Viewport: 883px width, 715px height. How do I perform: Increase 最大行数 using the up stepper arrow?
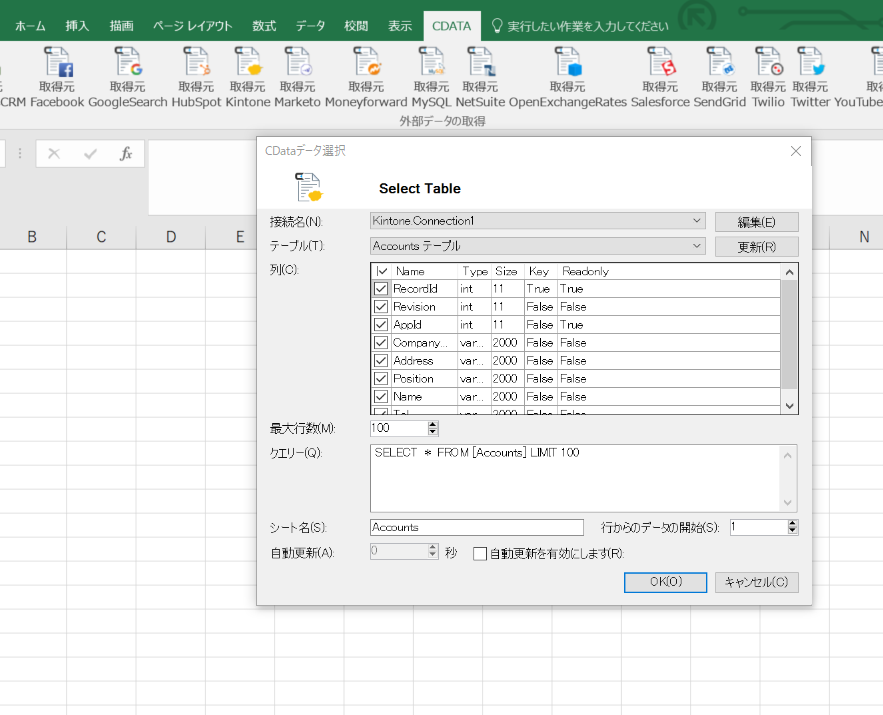pyautogui.click(x=430, y=423)
